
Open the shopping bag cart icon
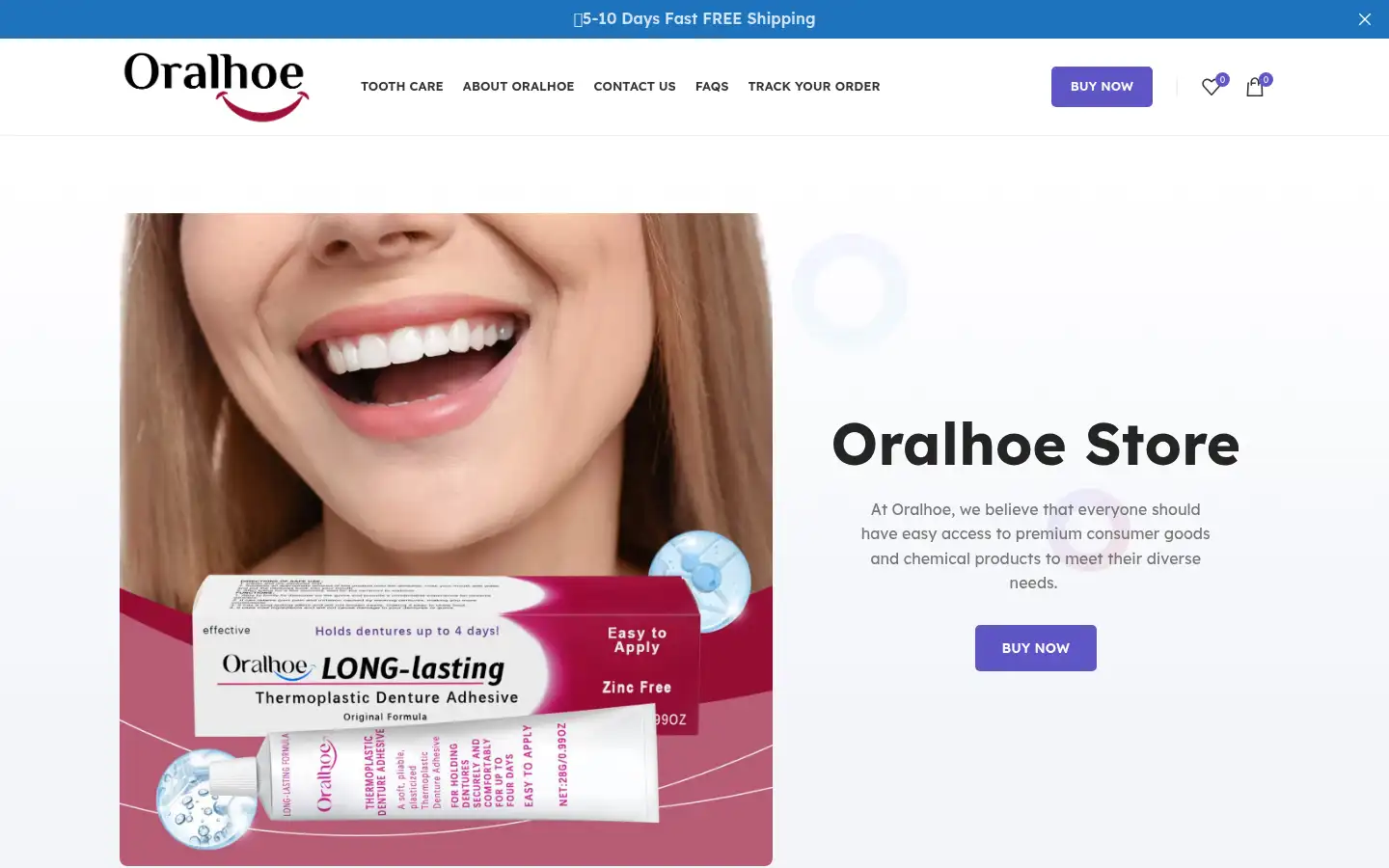tap(1254, 87)
